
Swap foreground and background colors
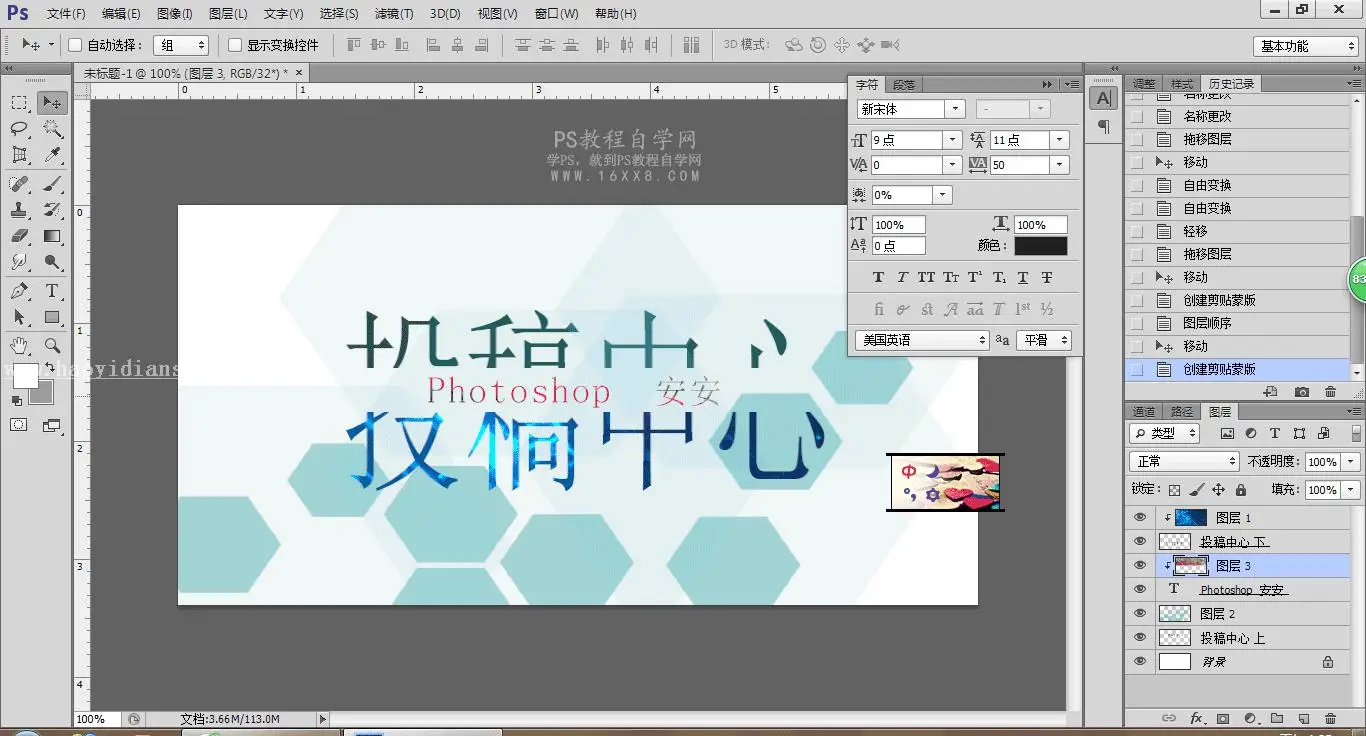coord(49,368)
